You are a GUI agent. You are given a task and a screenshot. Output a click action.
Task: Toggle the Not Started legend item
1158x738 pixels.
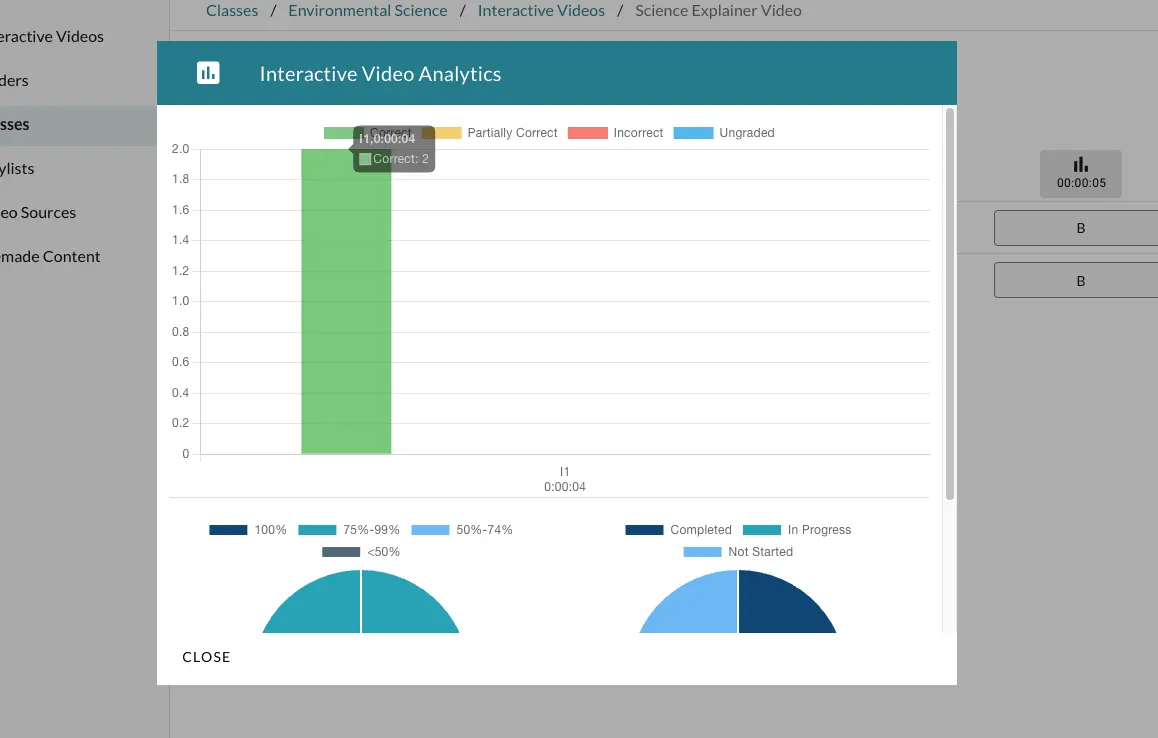click(x=738, y=552)
